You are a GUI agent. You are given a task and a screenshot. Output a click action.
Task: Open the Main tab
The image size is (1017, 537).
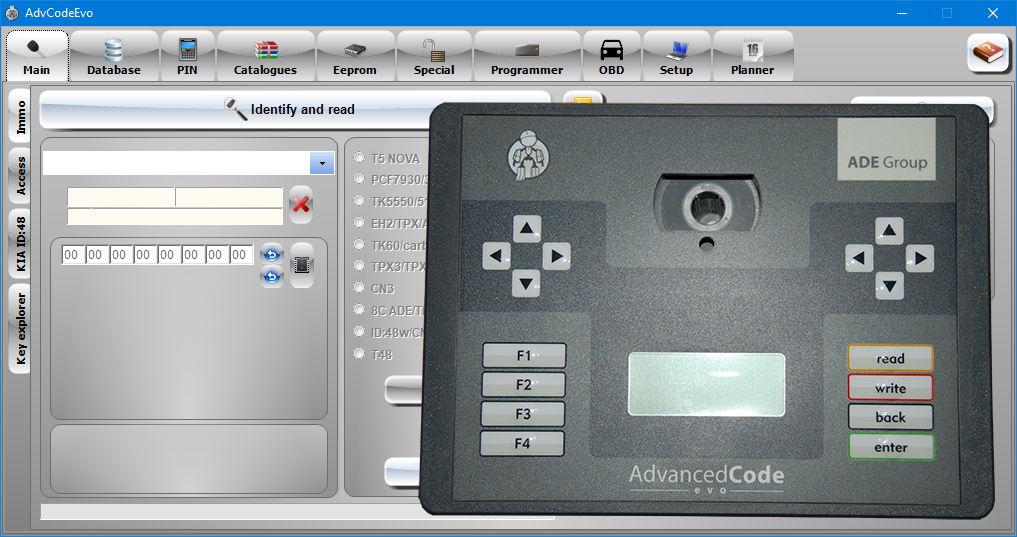click(x=37, y=56)
